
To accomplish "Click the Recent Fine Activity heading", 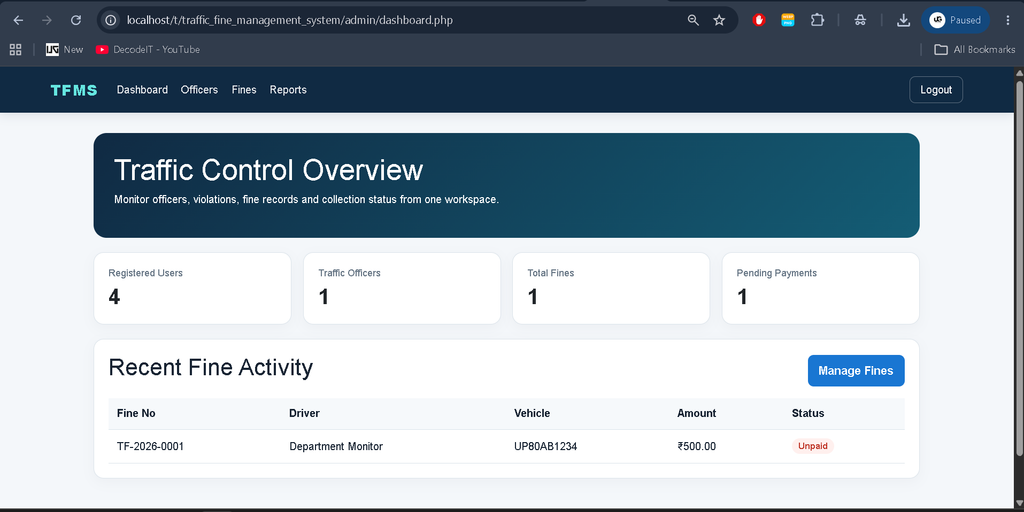I will coord(210,368).
